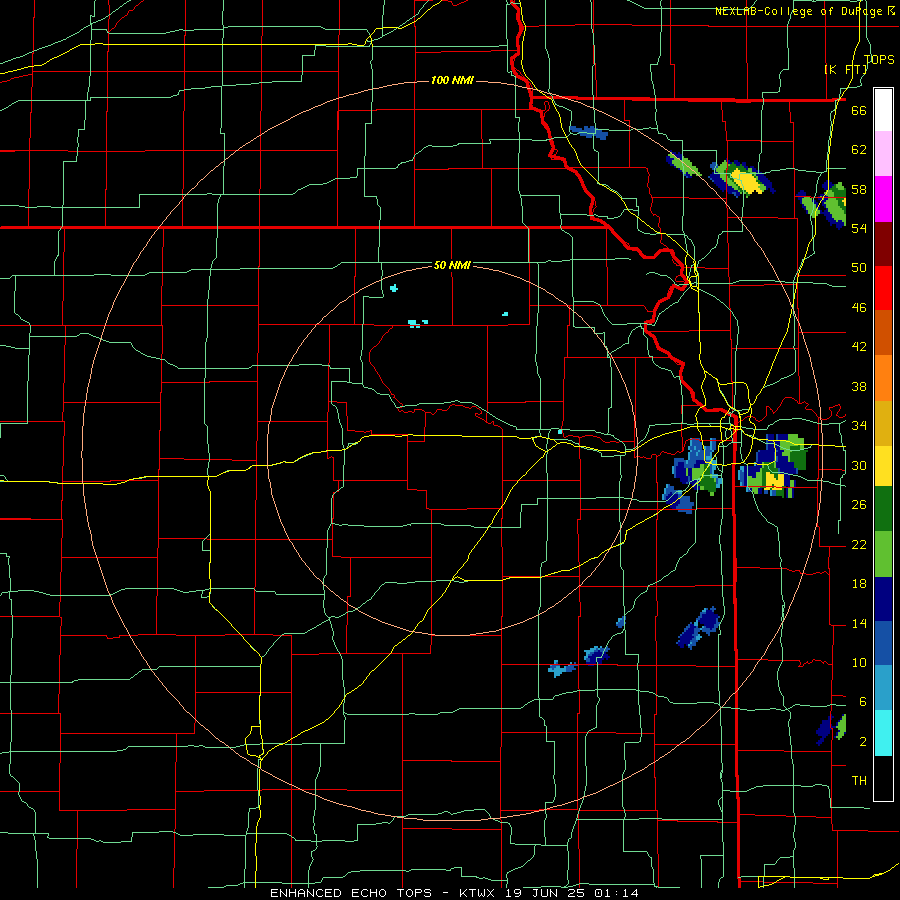Pick the bright yellow legend segment

(883, 466)
